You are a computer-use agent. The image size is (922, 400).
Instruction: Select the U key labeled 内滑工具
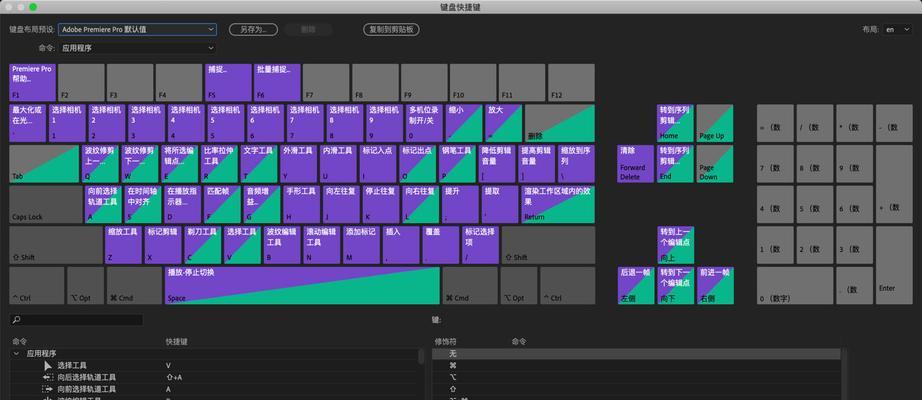(338, 164)
